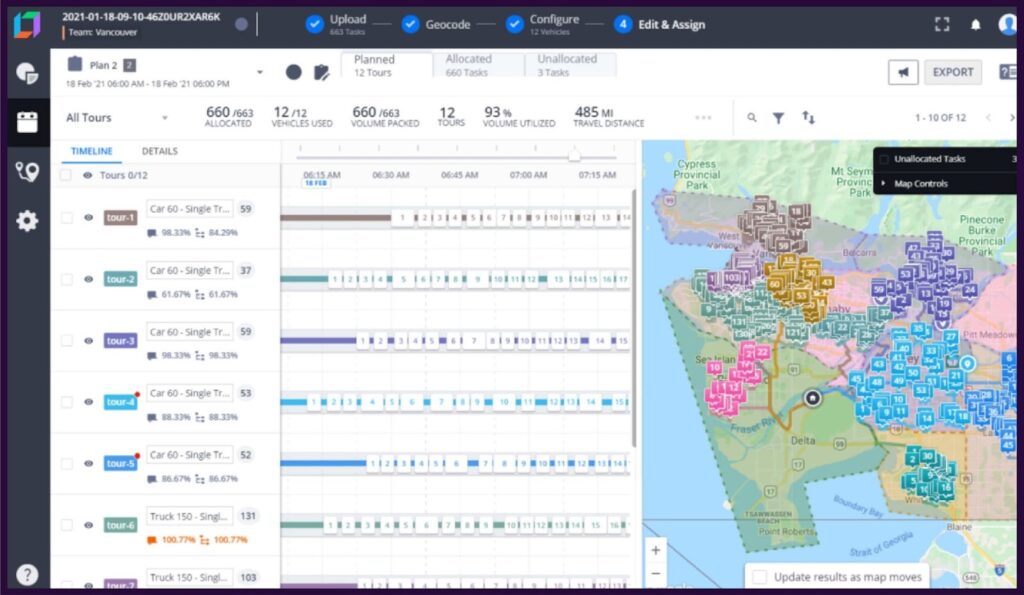Click the EXPORT button
1024x595 pixels.
[951, 72]
